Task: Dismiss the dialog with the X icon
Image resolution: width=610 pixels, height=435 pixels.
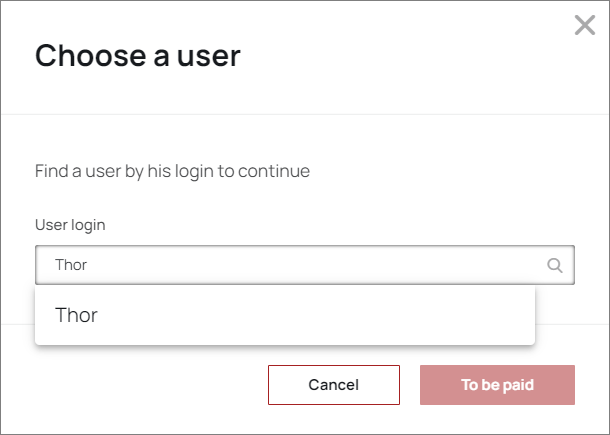Action: 585,25
